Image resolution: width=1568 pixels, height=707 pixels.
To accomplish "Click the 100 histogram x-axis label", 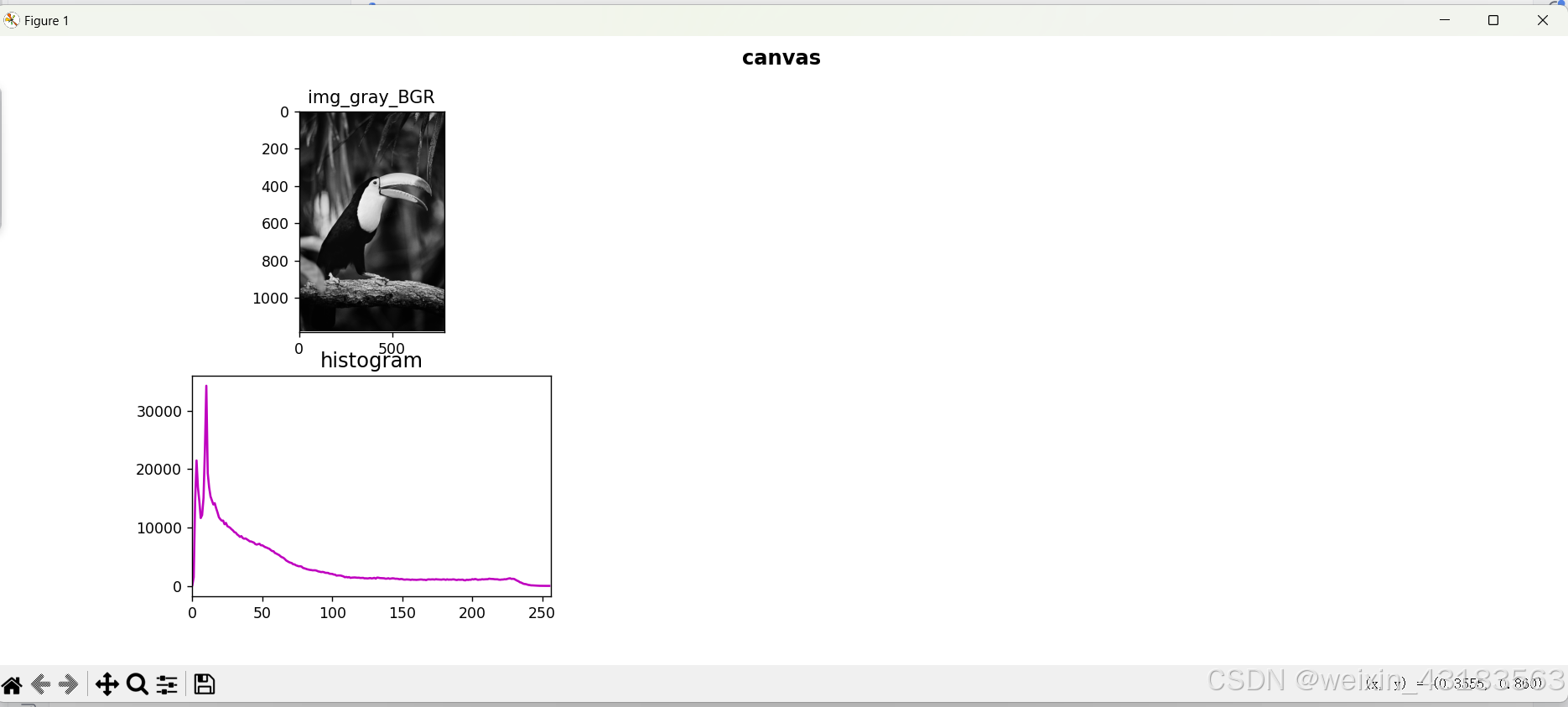I will click(x=333, y=613).
